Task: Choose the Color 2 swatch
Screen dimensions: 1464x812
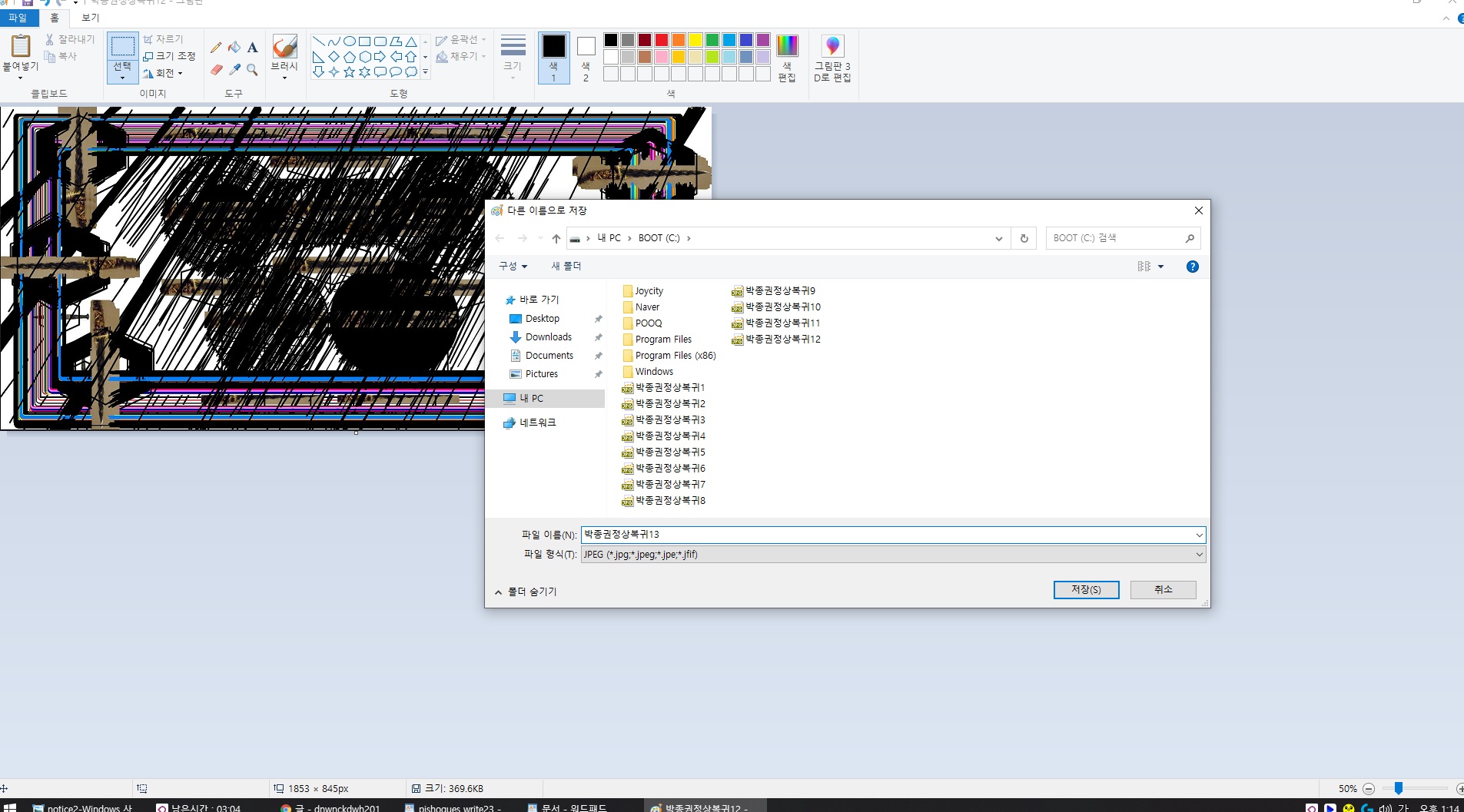Action: (x=586, y=58)
